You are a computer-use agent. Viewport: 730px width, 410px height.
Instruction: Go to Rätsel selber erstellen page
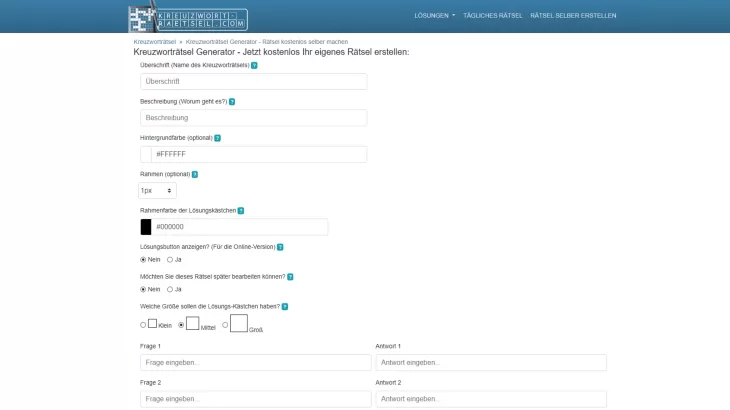(x=573, y=16)
